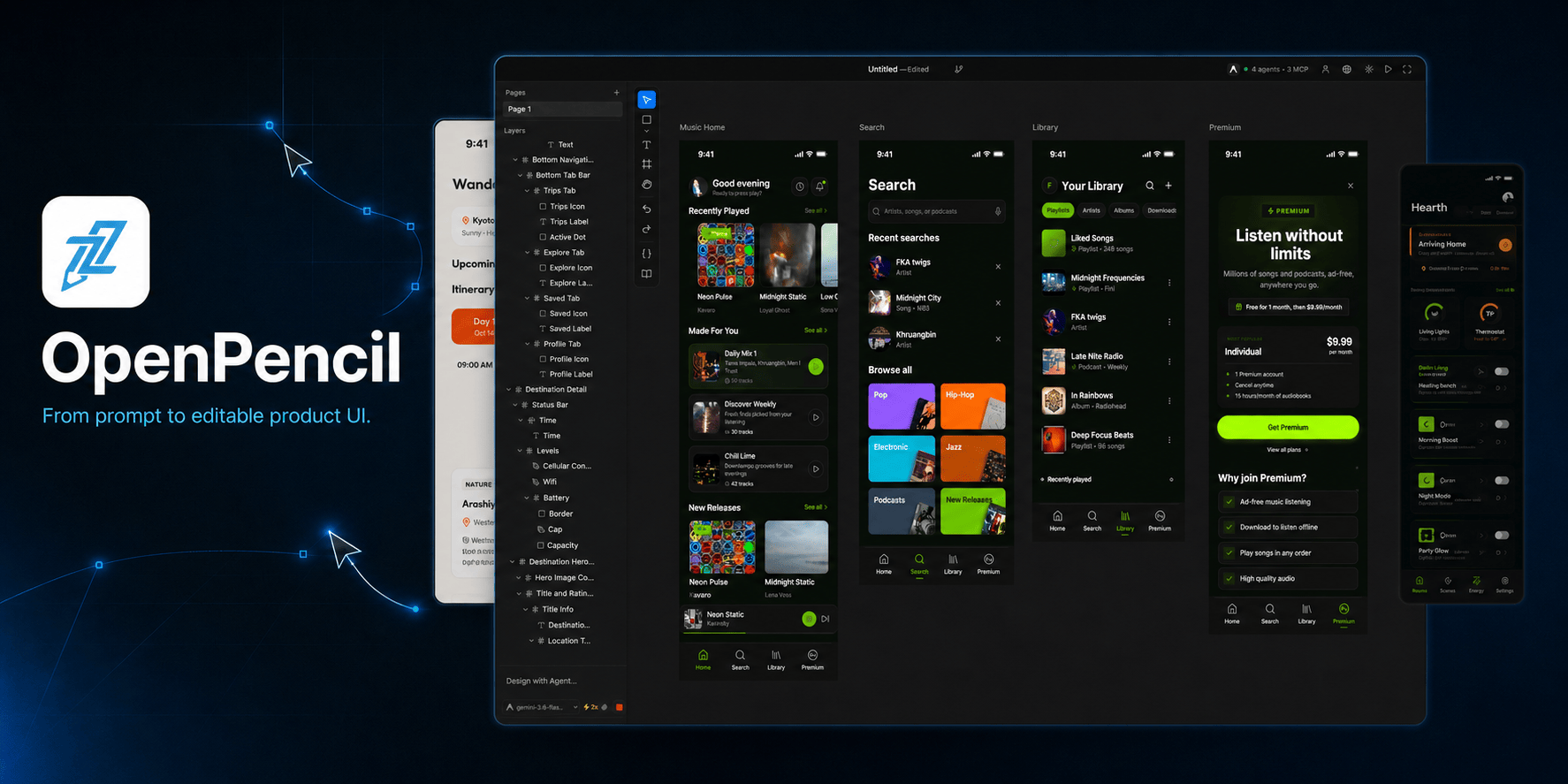This screenshot has height=784, width=1568.
Task: Switch to Artists filter in Your Library
Action: (1092, 210)
